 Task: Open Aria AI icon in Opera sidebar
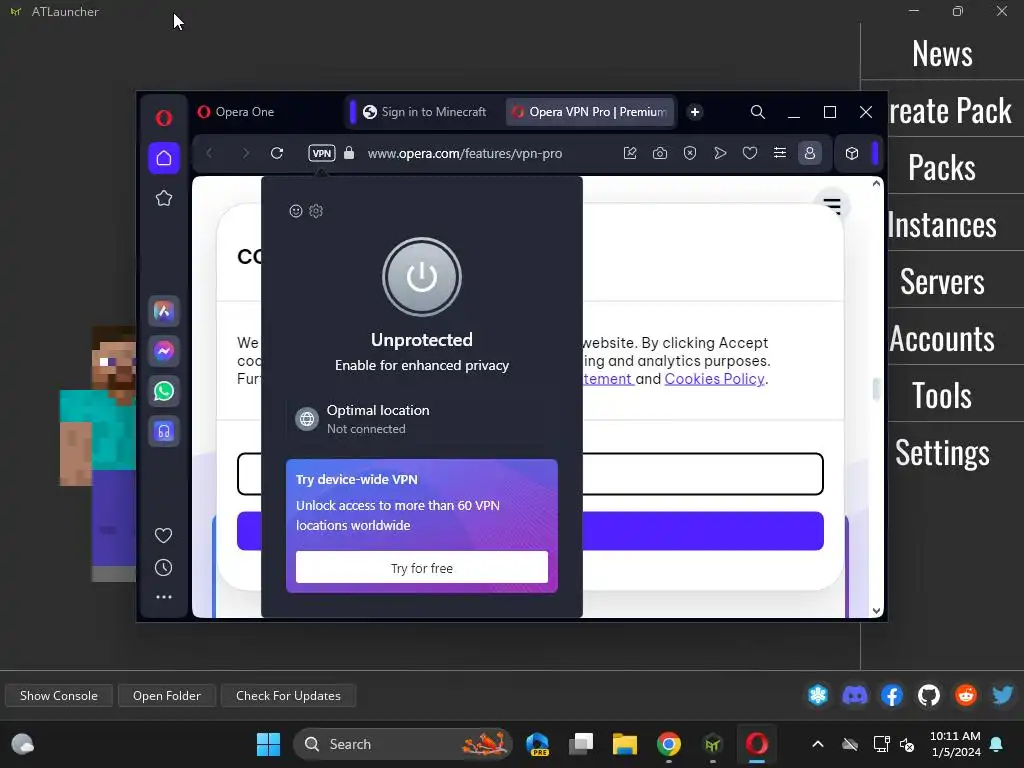(164, 312)
